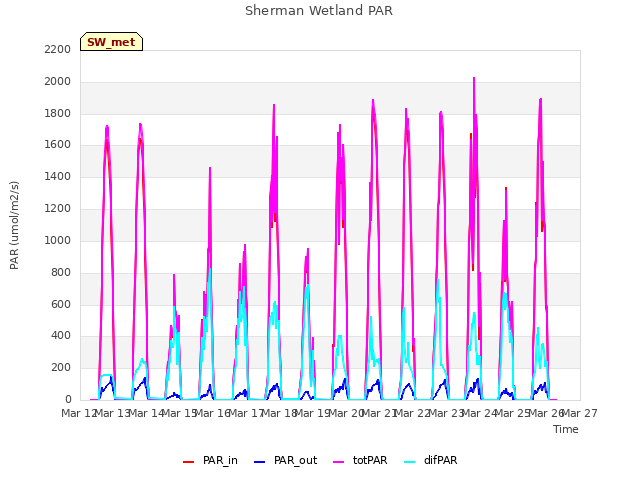Click the totPAR peak above 2000 on Mar 24

point(474,78)
